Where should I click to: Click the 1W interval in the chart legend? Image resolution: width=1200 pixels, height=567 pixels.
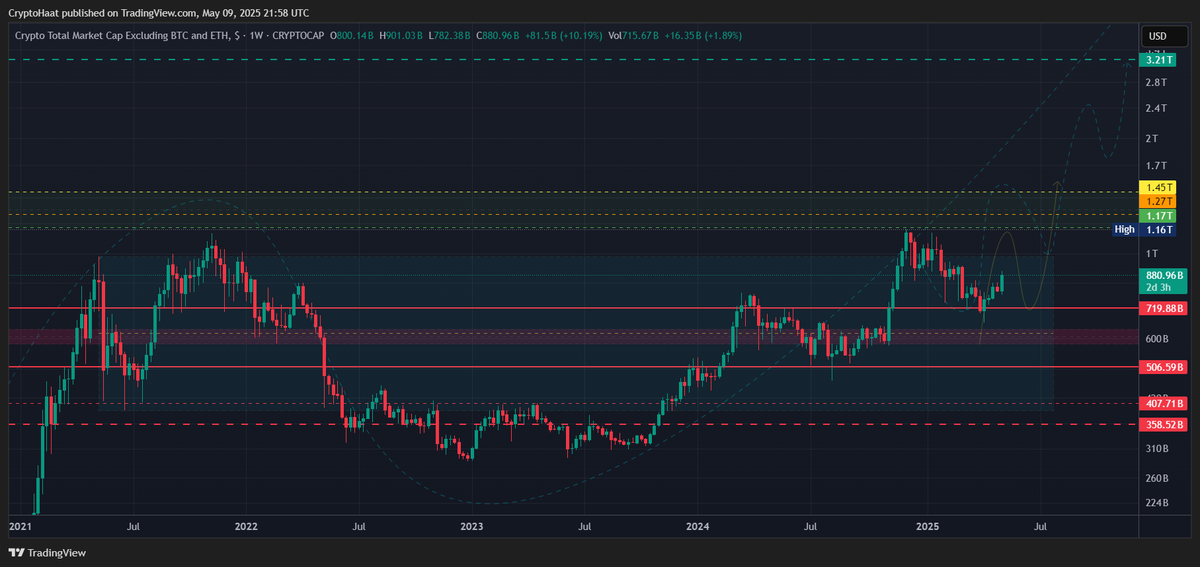[x=257, y=36]
